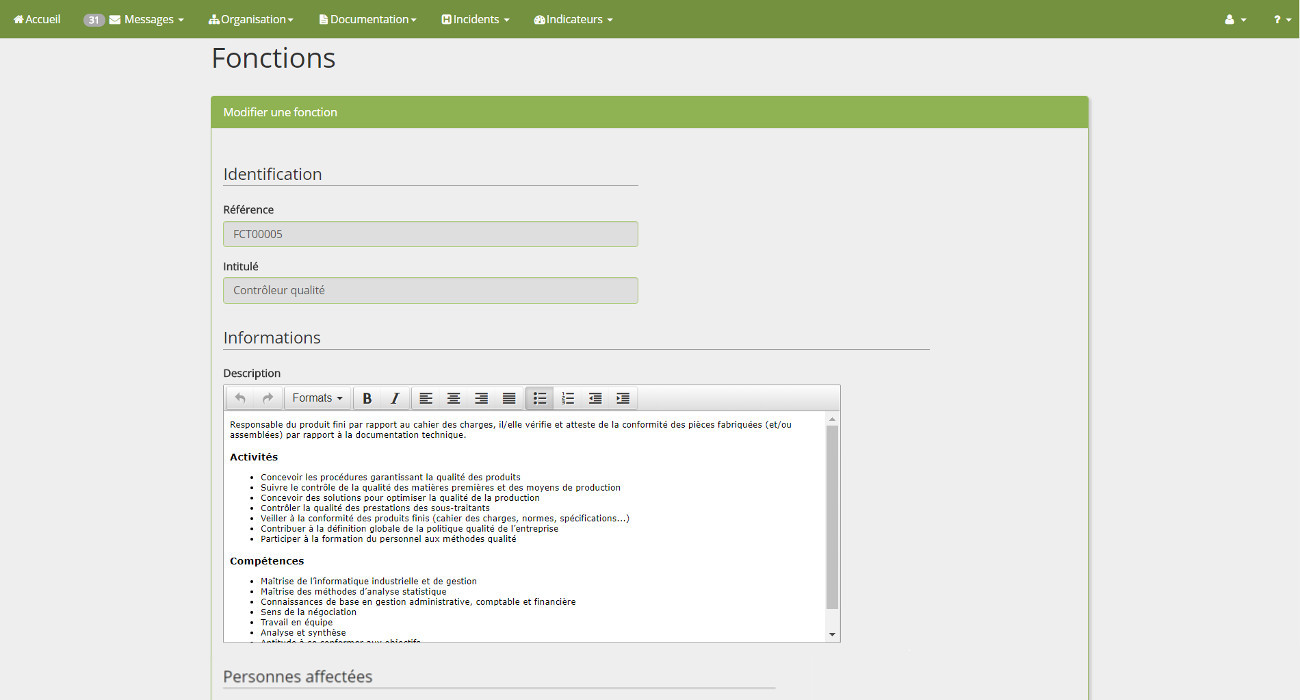Open the Formats dropdown in the editor

tap(317, 398)
